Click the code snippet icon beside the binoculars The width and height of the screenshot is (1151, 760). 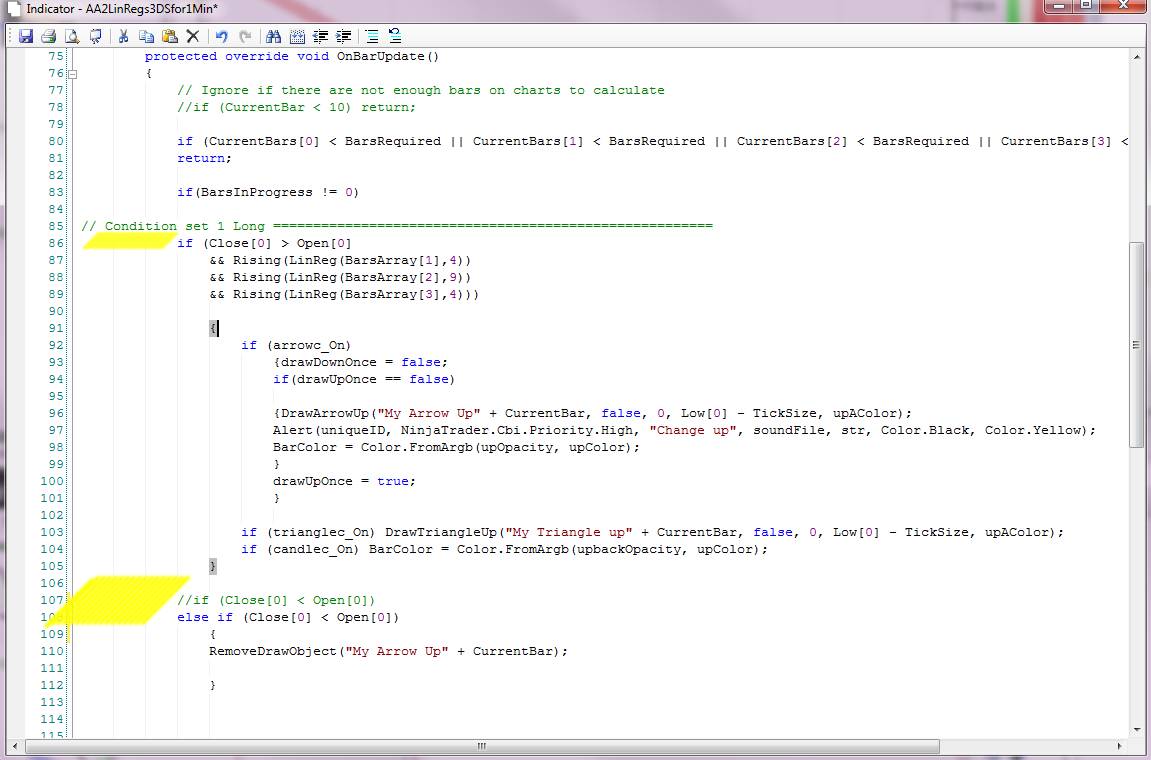point(297,36)
